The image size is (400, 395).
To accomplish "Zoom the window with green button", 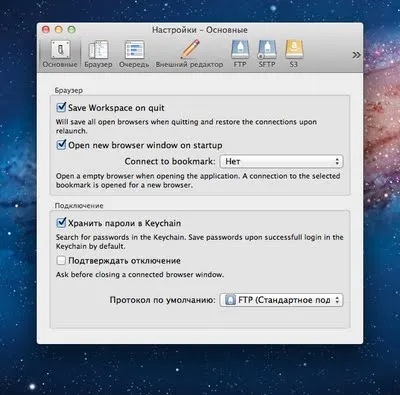I will tap(72, 30).
